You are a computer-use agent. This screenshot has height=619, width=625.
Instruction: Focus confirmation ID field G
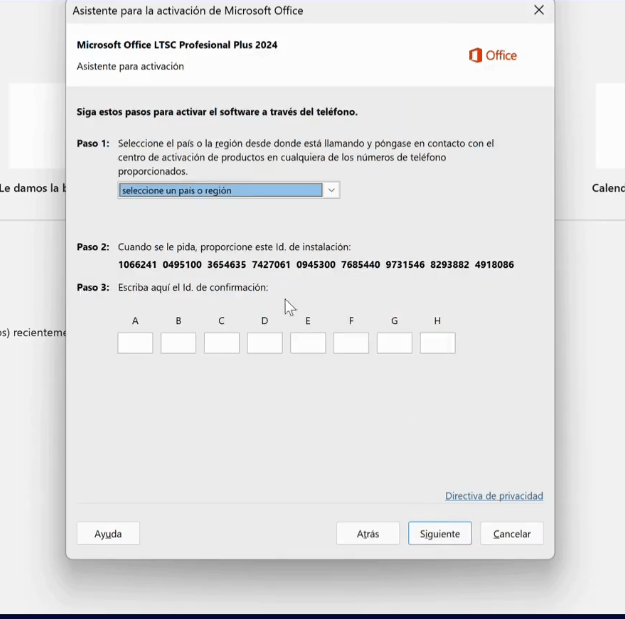click(395, 343)
